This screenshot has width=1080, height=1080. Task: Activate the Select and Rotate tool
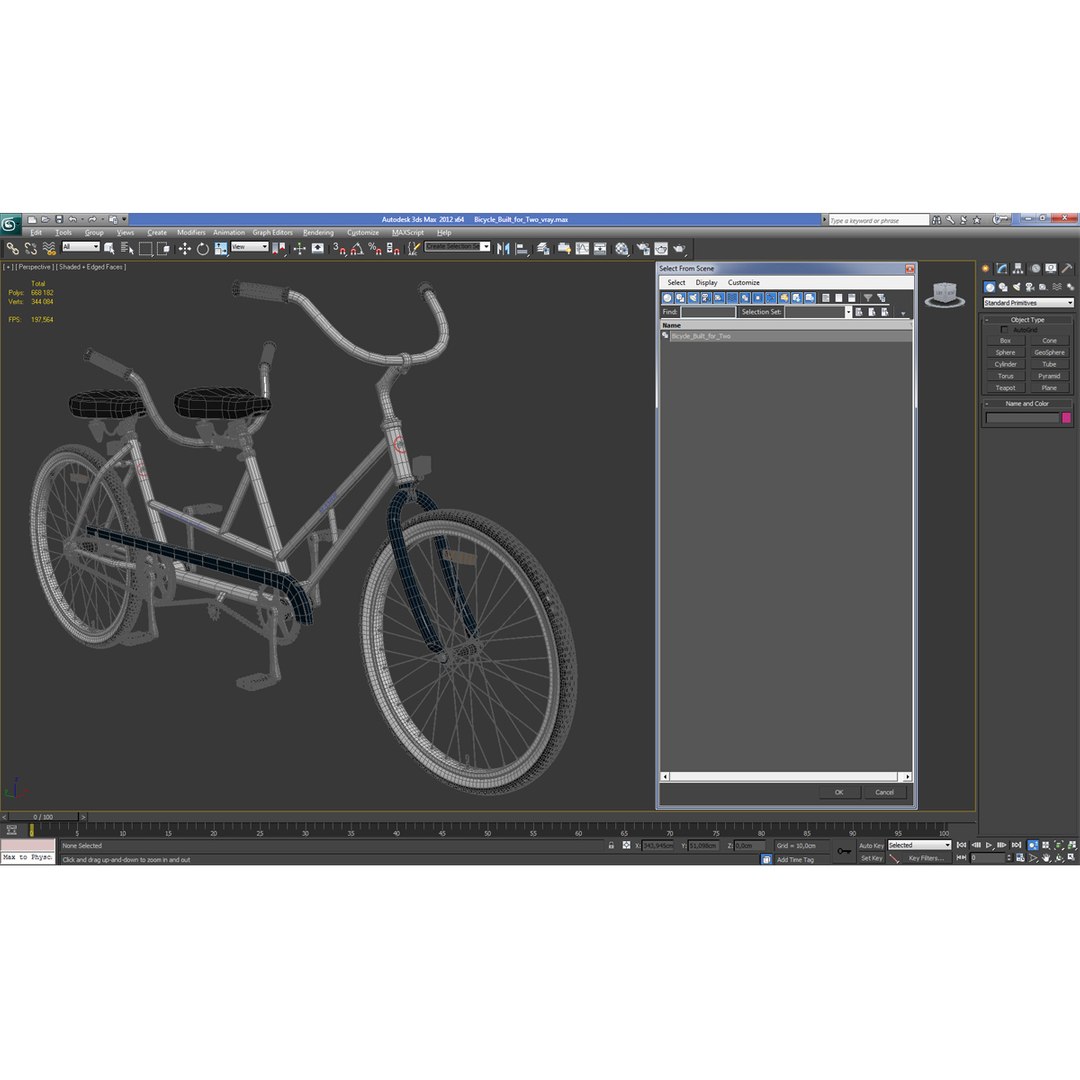[x=202, y=249]
